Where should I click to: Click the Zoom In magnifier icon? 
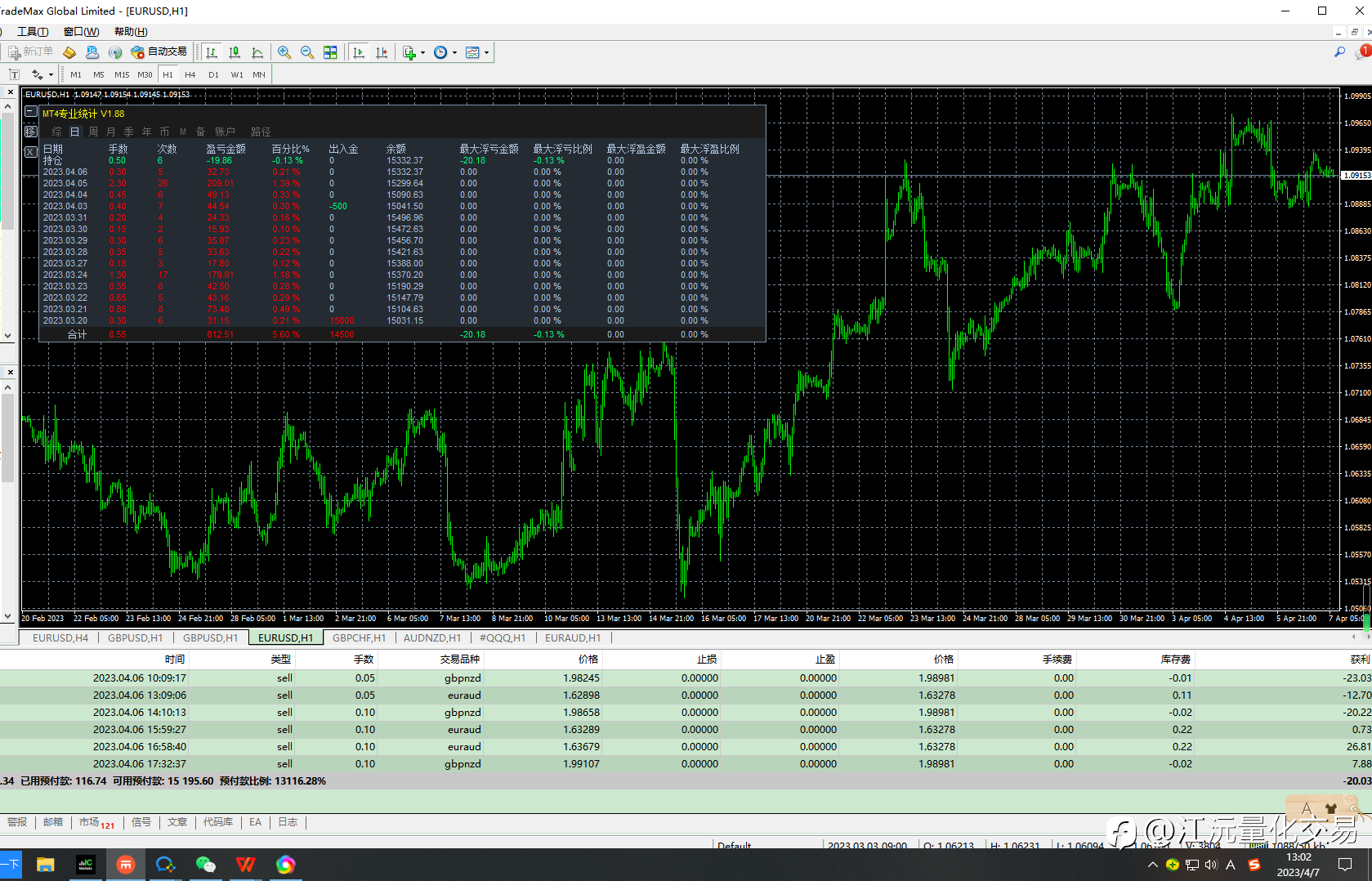click(284, 52)
